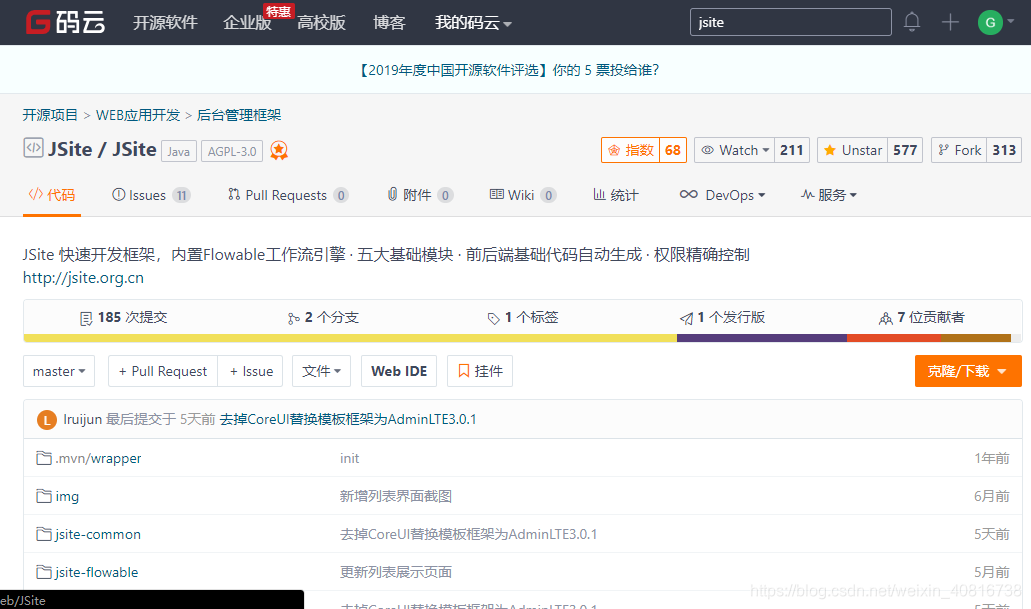Click the 指数 index button
Viewport: 1031px width, 609px height.
pyautogui.click(x=630, y=150)
